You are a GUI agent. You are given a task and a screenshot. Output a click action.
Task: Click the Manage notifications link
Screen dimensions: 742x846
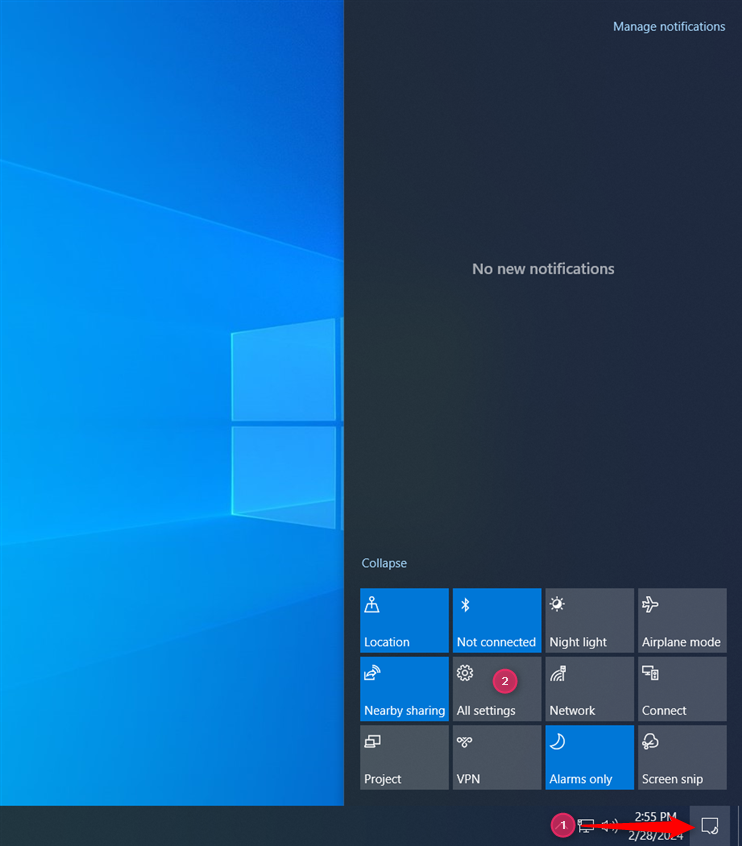pos(669,26)
